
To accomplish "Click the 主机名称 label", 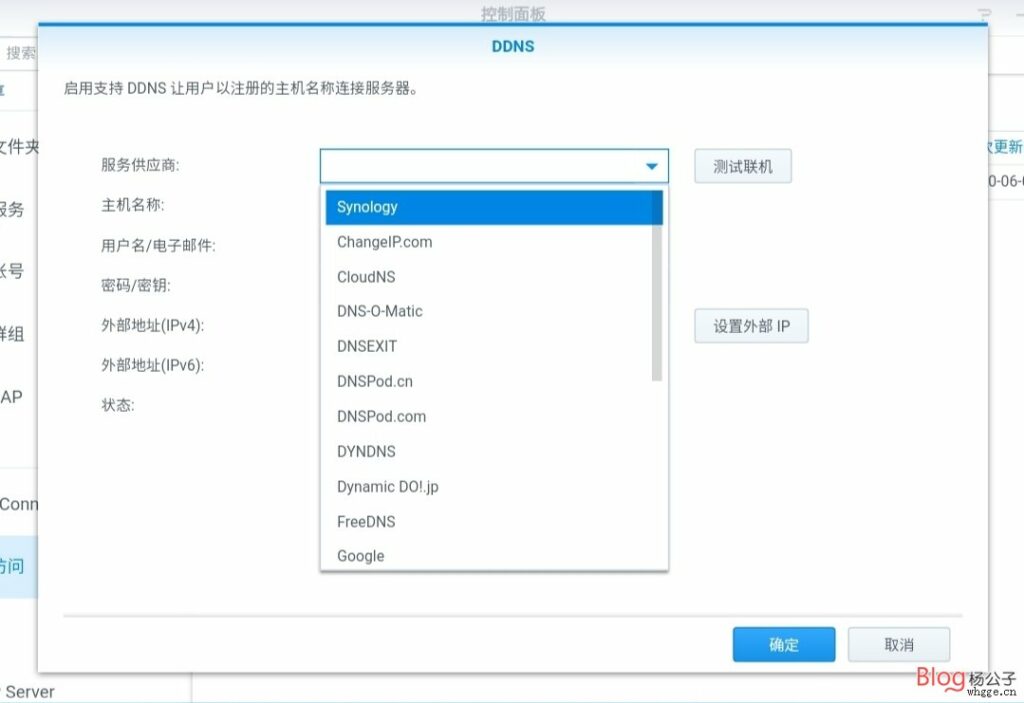I will point(133,205).
